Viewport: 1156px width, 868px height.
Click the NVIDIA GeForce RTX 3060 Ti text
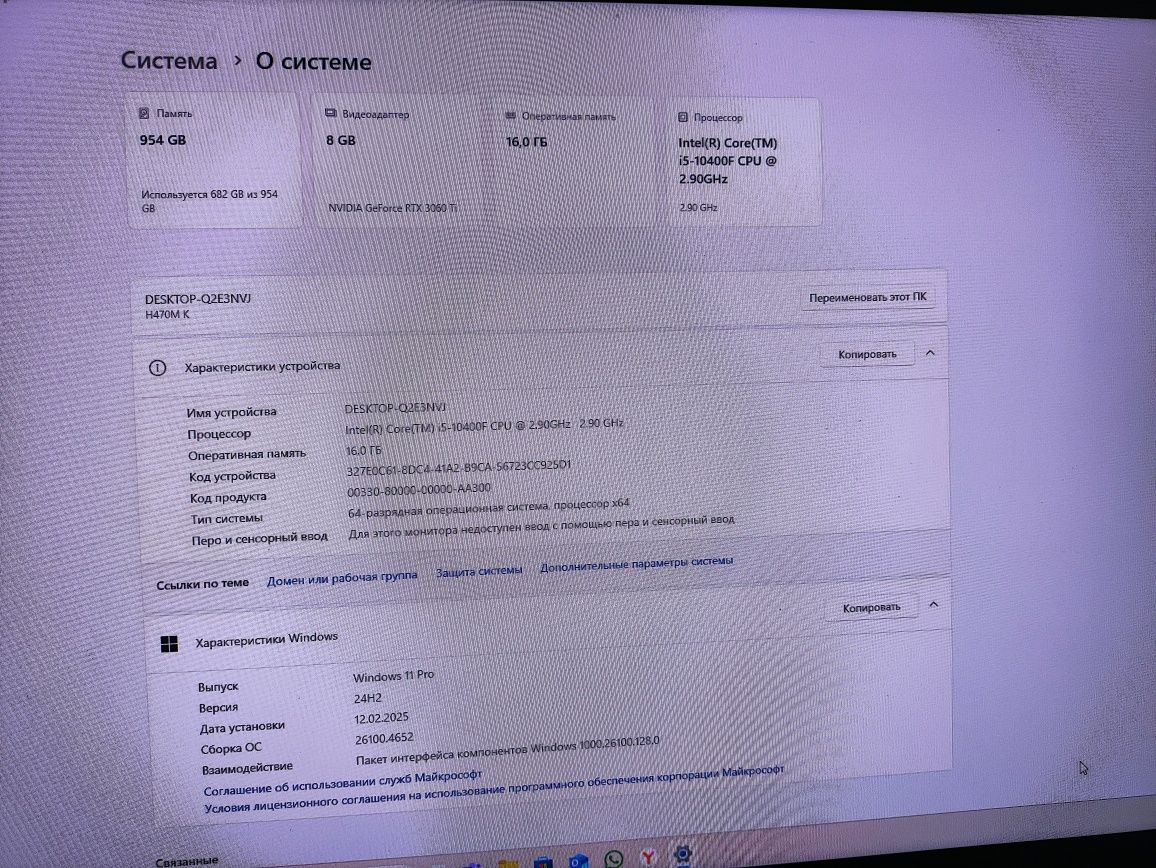393,208
